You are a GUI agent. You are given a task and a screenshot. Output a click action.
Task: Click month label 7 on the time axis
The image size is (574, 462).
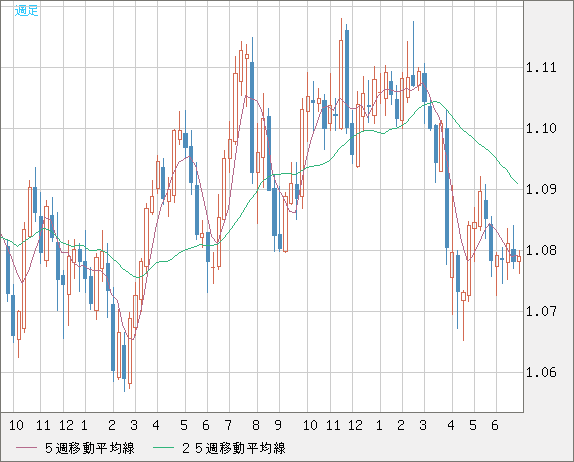tap(228, 425)
